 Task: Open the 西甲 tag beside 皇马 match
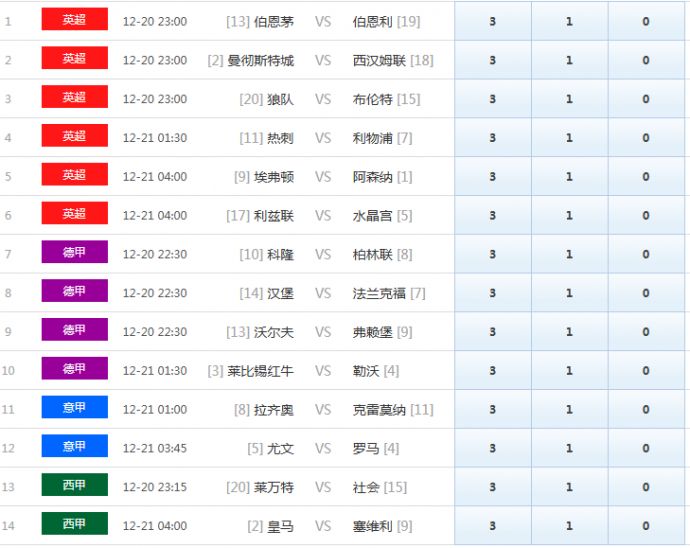pos(74,523)
